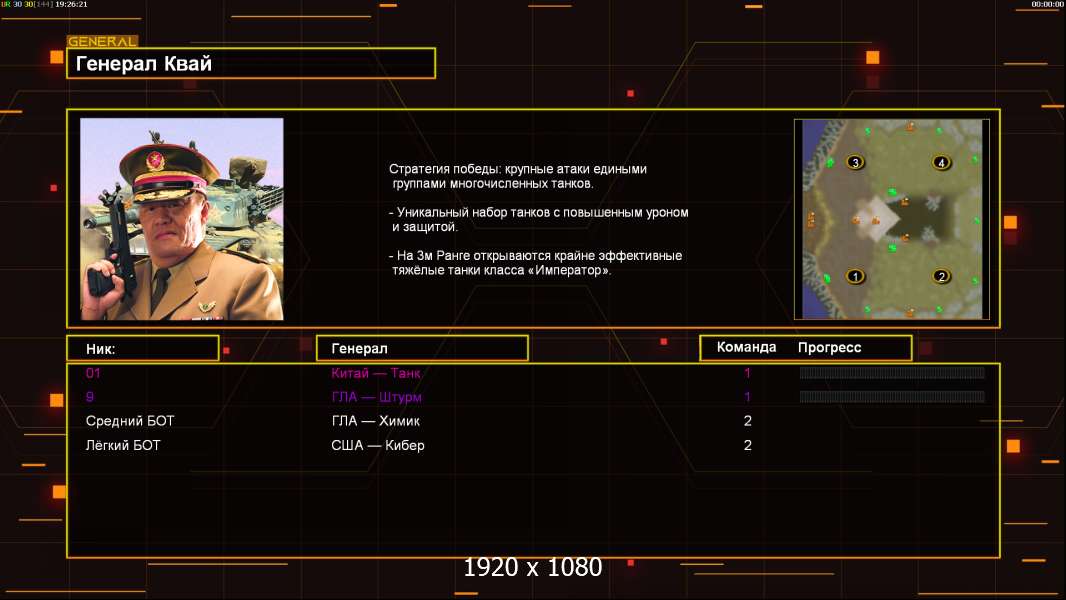Click the progress bar for player 9
The height and width of the screenshot is (600, 1066).
point(892,397)
